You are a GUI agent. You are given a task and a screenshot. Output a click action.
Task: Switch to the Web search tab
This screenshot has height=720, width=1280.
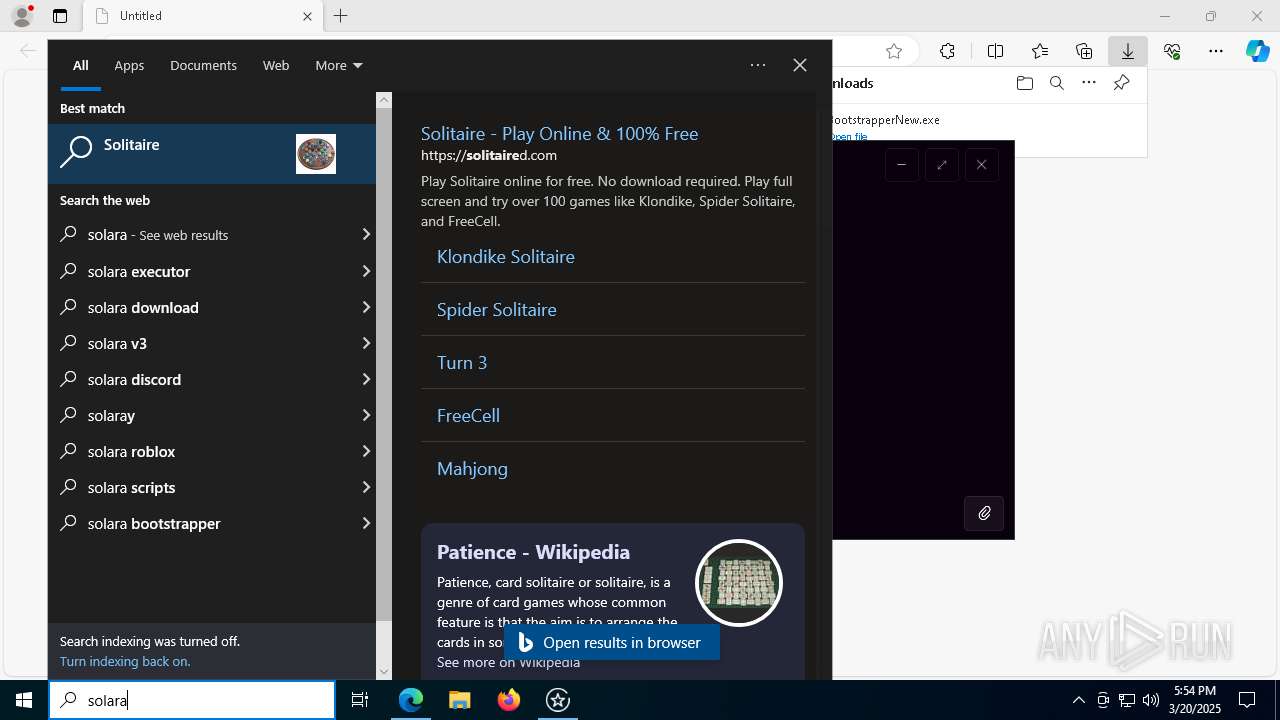tap(276, 65)
